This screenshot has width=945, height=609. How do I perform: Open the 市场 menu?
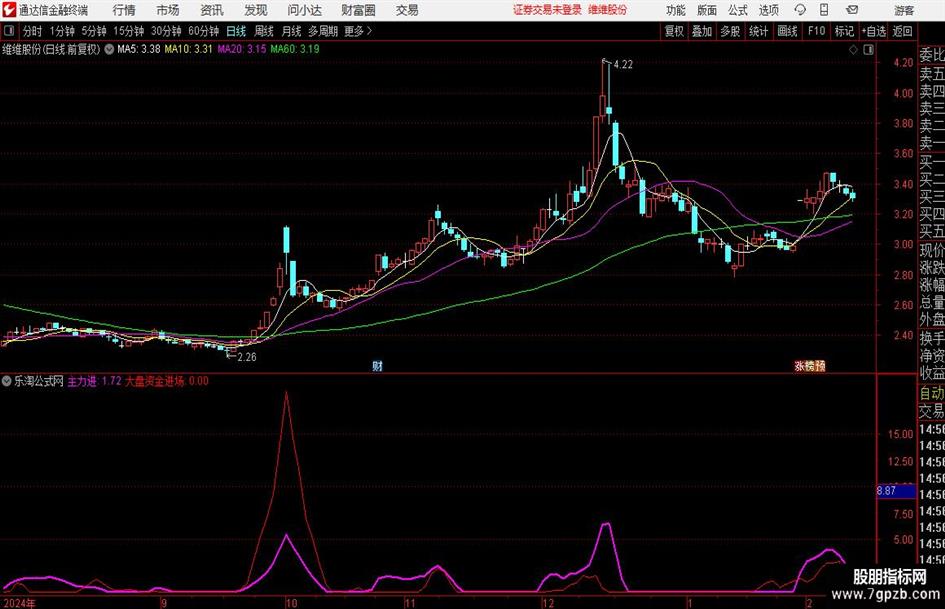(x=168, y=10)
